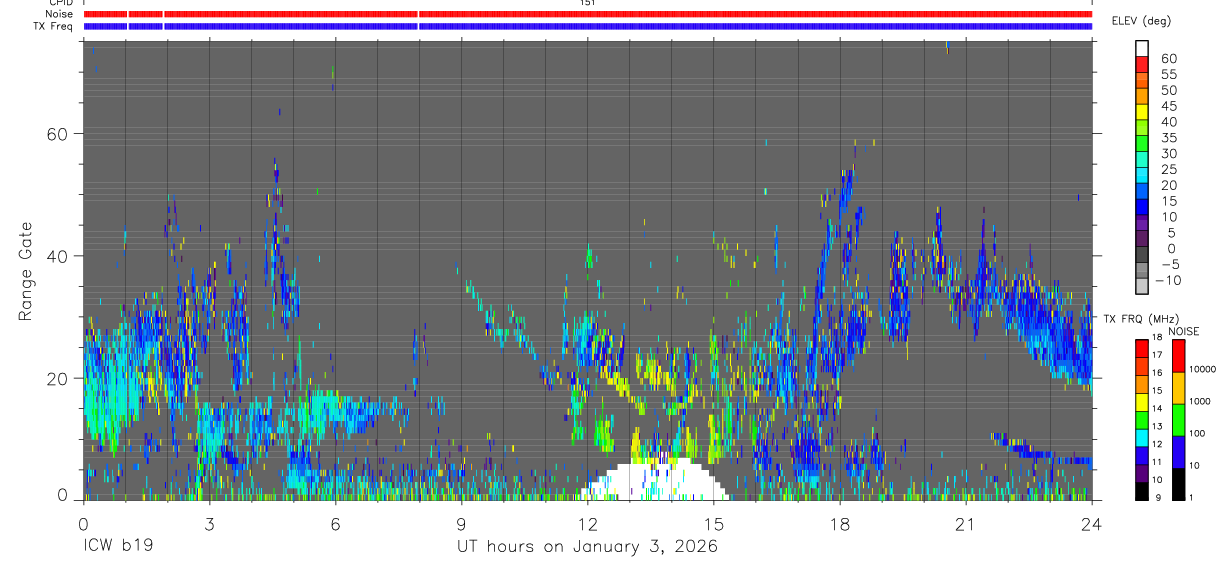Click the white top swatch of ELEV colorbar
The height and width of the screenshot is (567, 1228).
point(1142,48)
